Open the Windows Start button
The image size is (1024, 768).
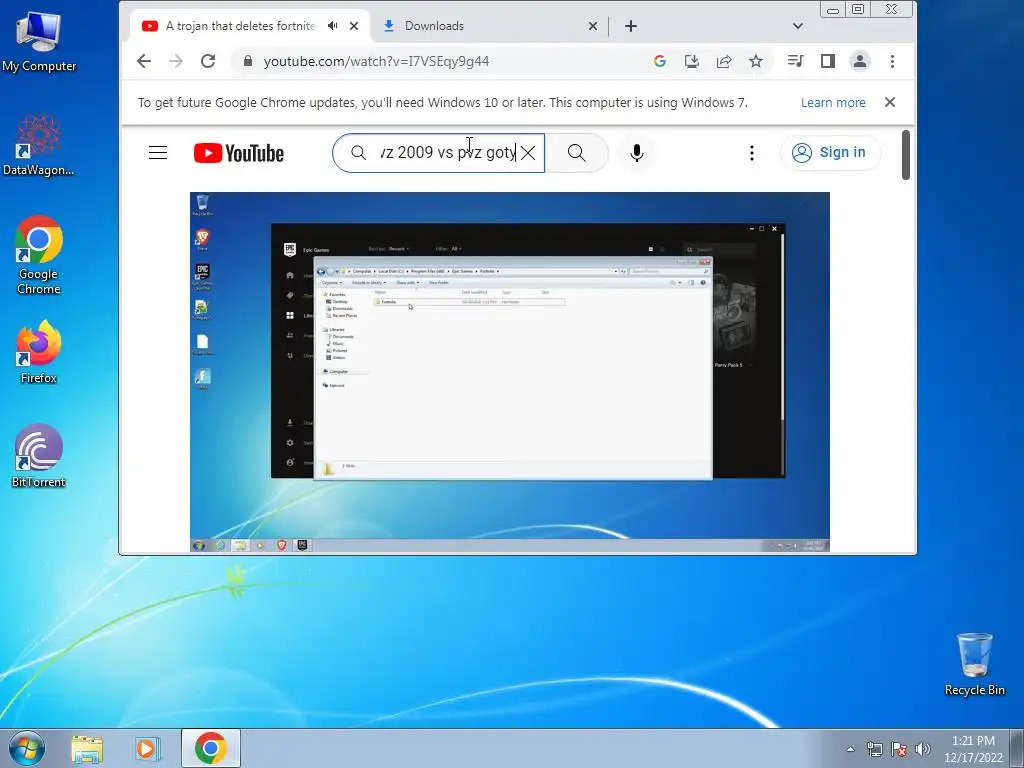click(27, 748)
